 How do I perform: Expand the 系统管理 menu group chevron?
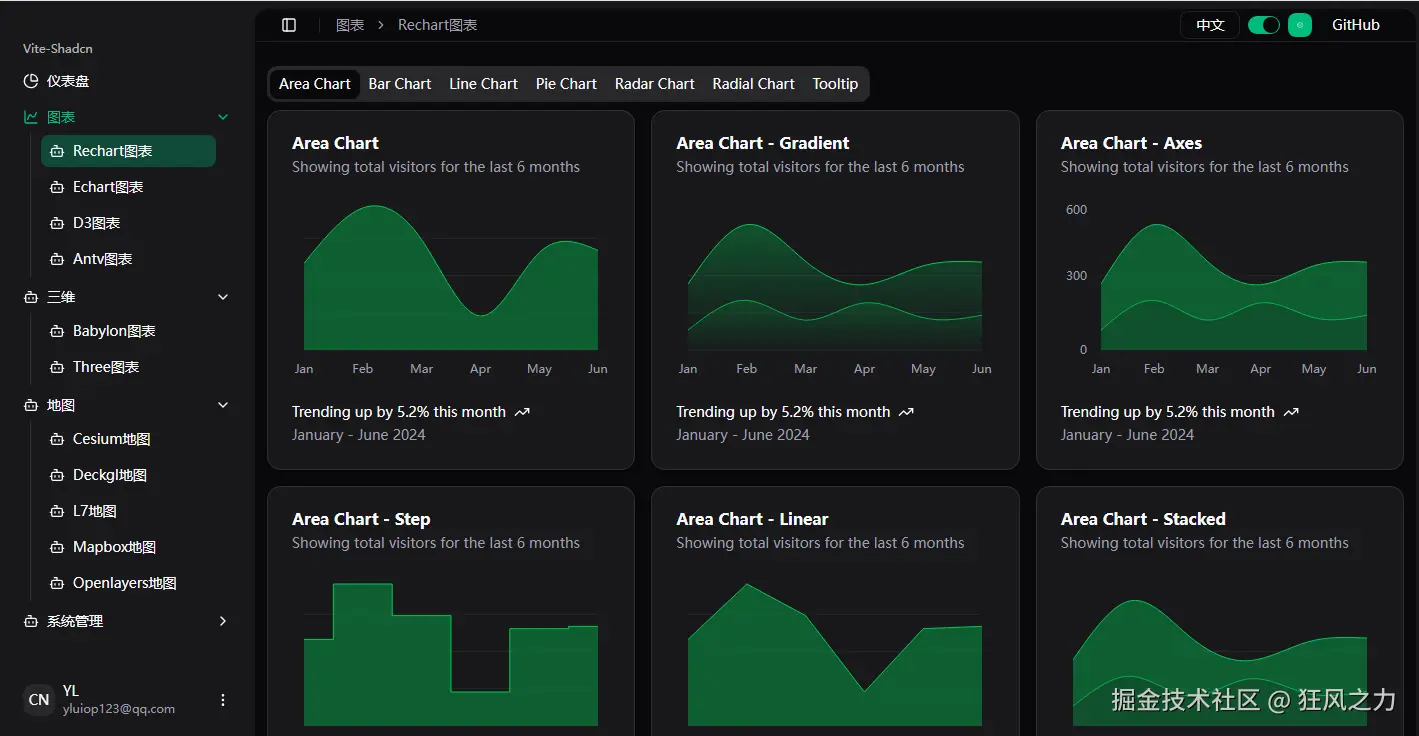pos(223,621)
